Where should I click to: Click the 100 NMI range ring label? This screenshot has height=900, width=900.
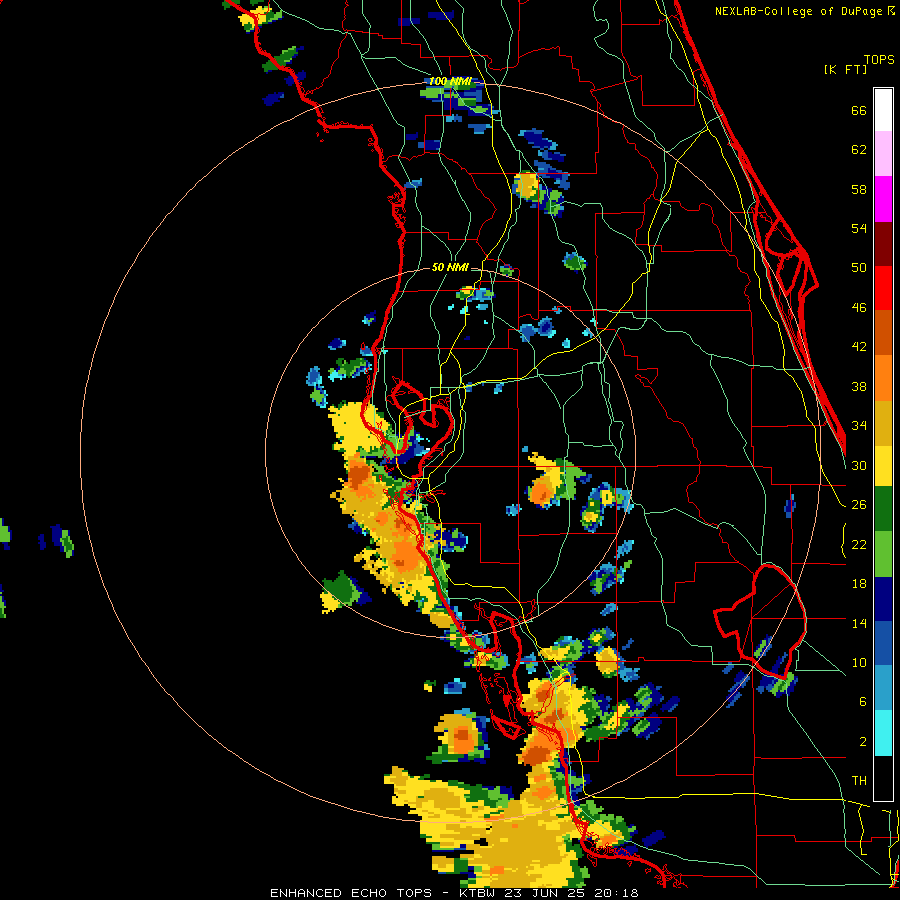click(449, 82)
